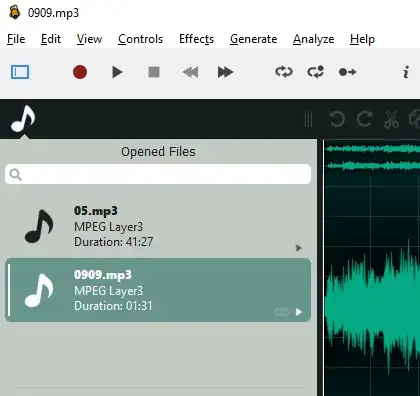Image resolution: width=420 pixels, height=396 pixels.
Task: Open the Controls menu
Action: [140, 39]
